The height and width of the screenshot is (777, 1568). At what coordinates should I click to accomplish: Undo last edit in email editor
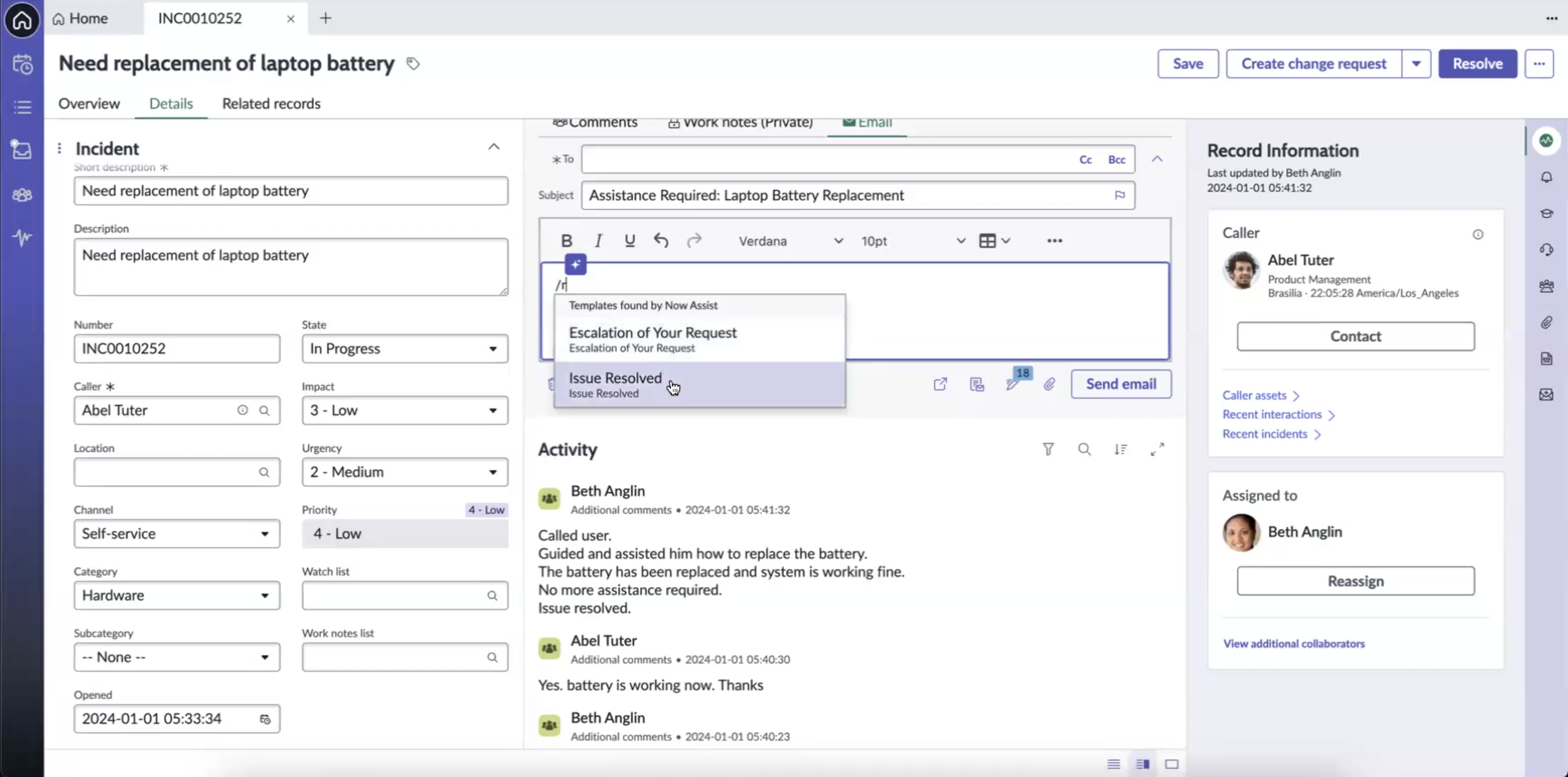661,241
